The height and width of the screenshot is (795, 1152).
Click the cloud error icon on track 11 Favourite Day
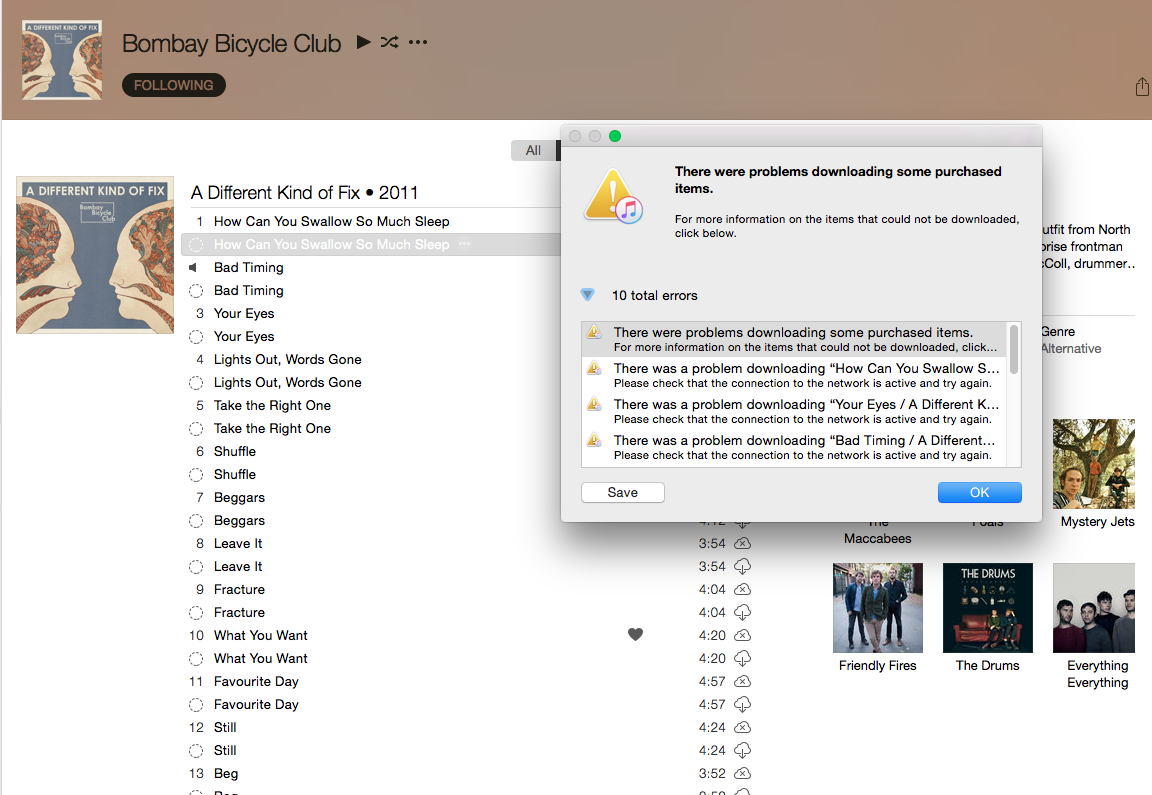point(743,682)
